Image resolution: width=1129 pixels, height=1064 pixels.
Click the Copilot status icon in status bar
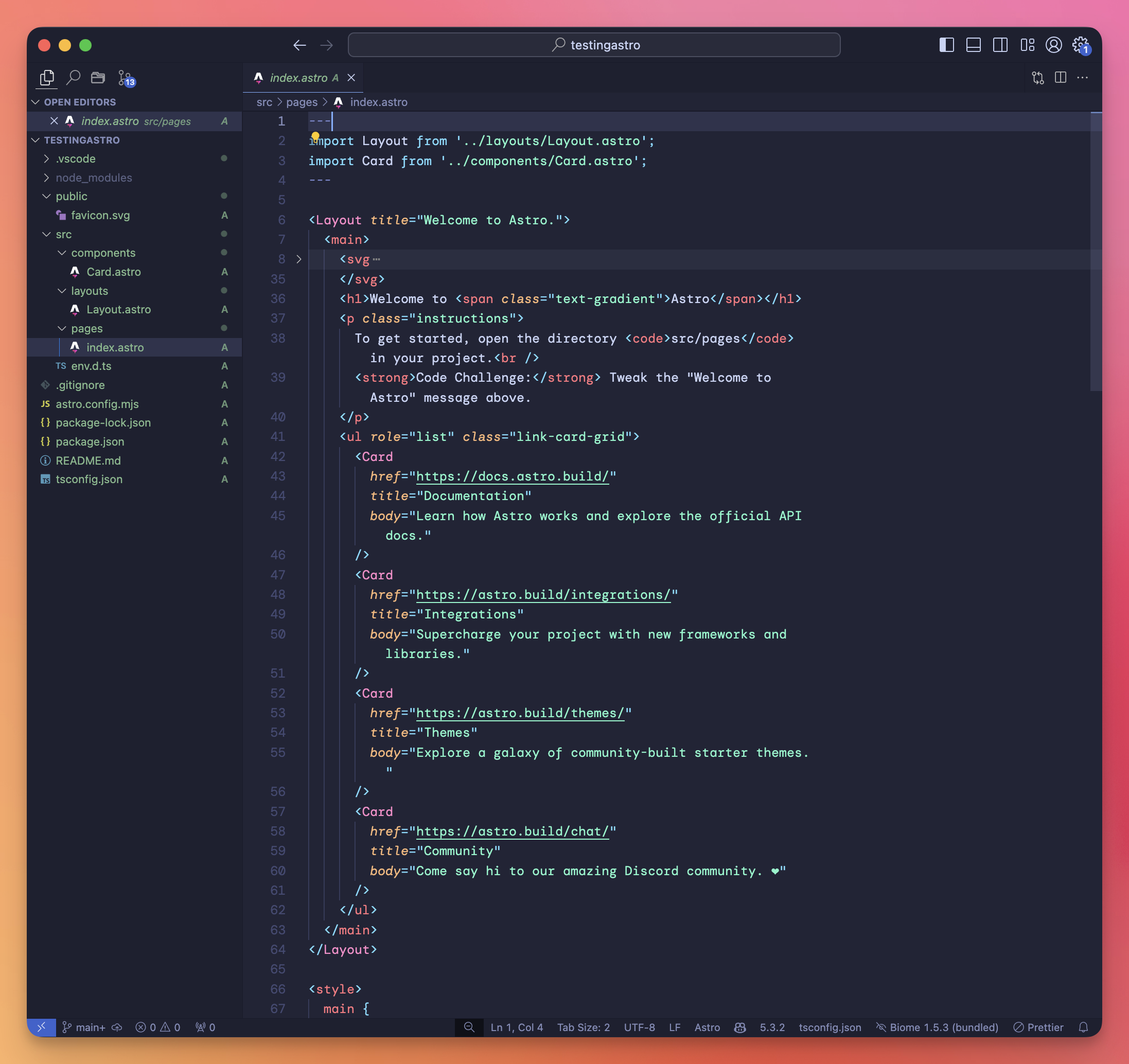(x=740, y=1027)
